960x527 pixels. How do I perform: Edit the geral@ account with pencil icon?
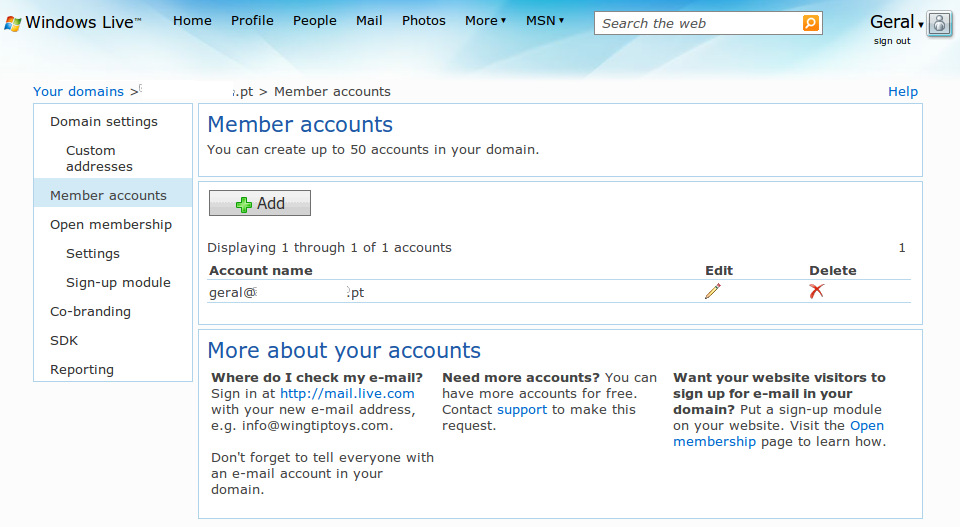click(x=713, y=291)
